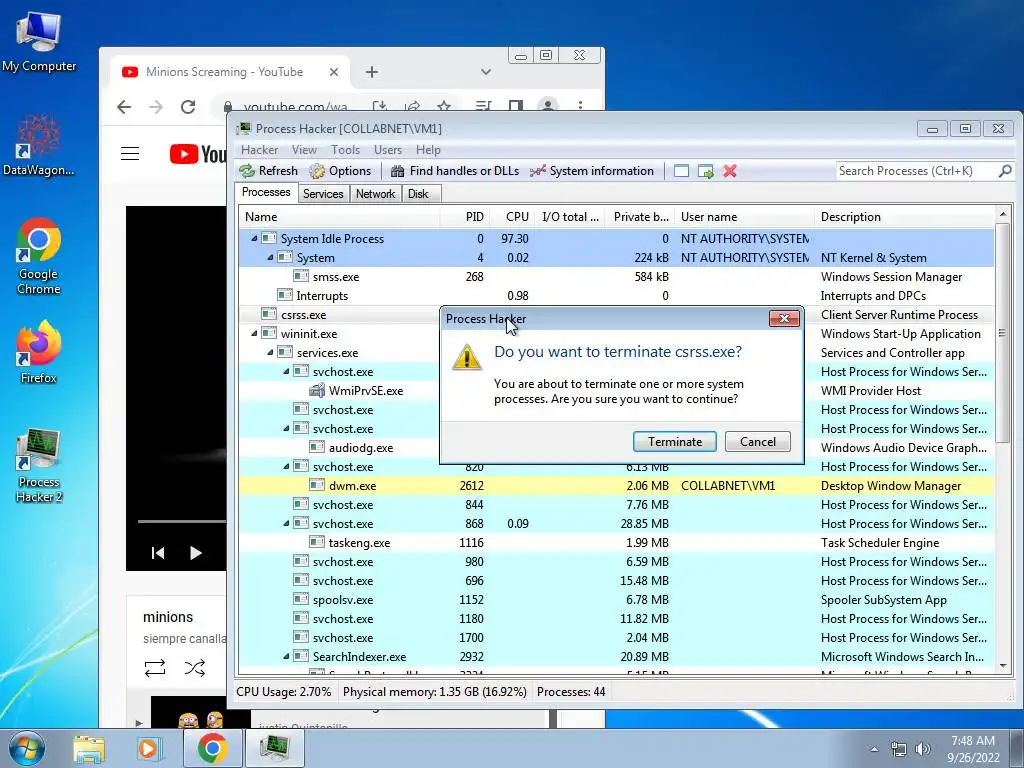The width and height of the screenshot is (1024, 768).
Task: Select the dwm.exe process row
Action: (x=616, y=485)
